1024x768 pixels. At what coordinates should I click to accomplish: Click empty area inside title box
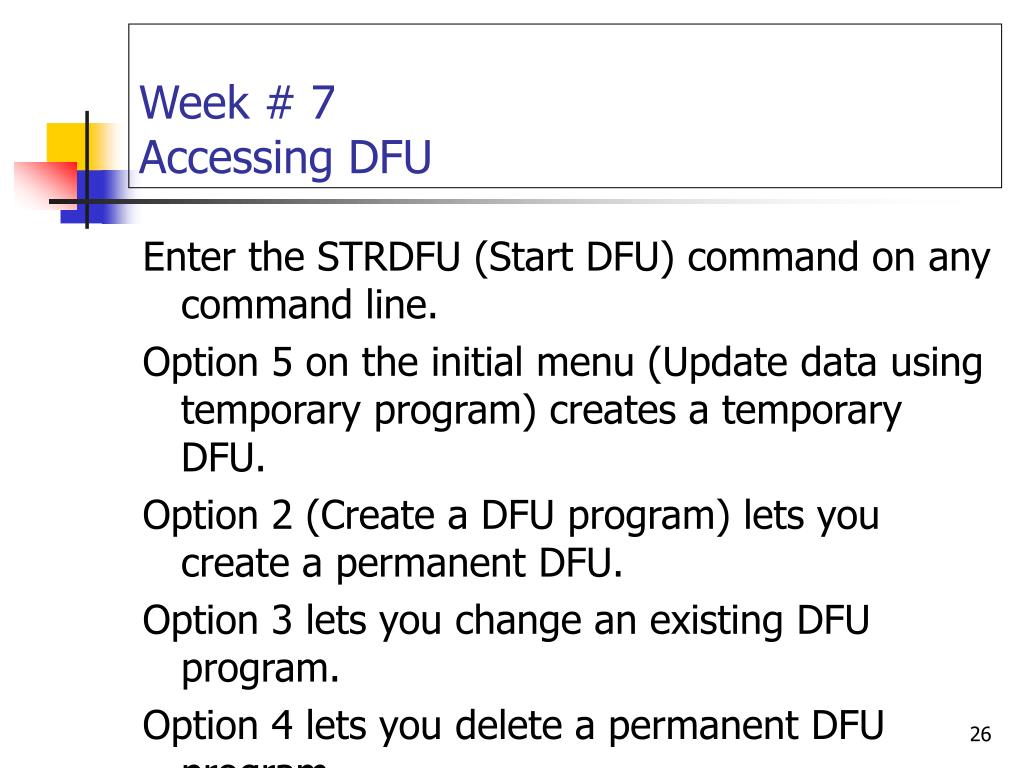(x=718, y=104)
